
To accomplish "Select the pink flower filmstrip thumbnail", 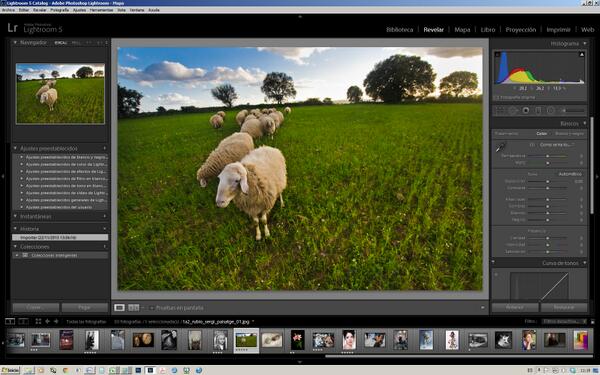I will pos(297,340).
